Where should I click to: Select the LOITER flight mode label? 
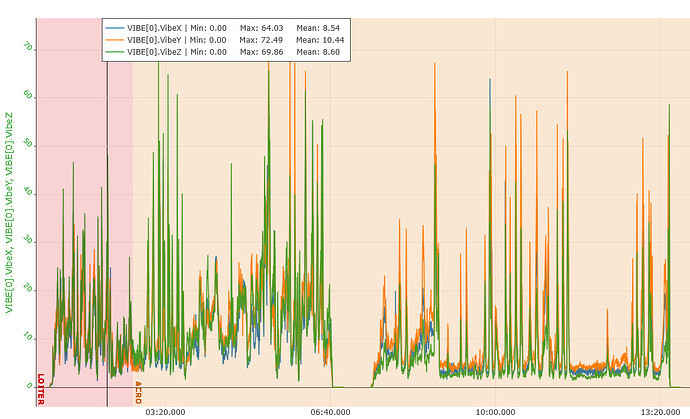tap(41, 388)
